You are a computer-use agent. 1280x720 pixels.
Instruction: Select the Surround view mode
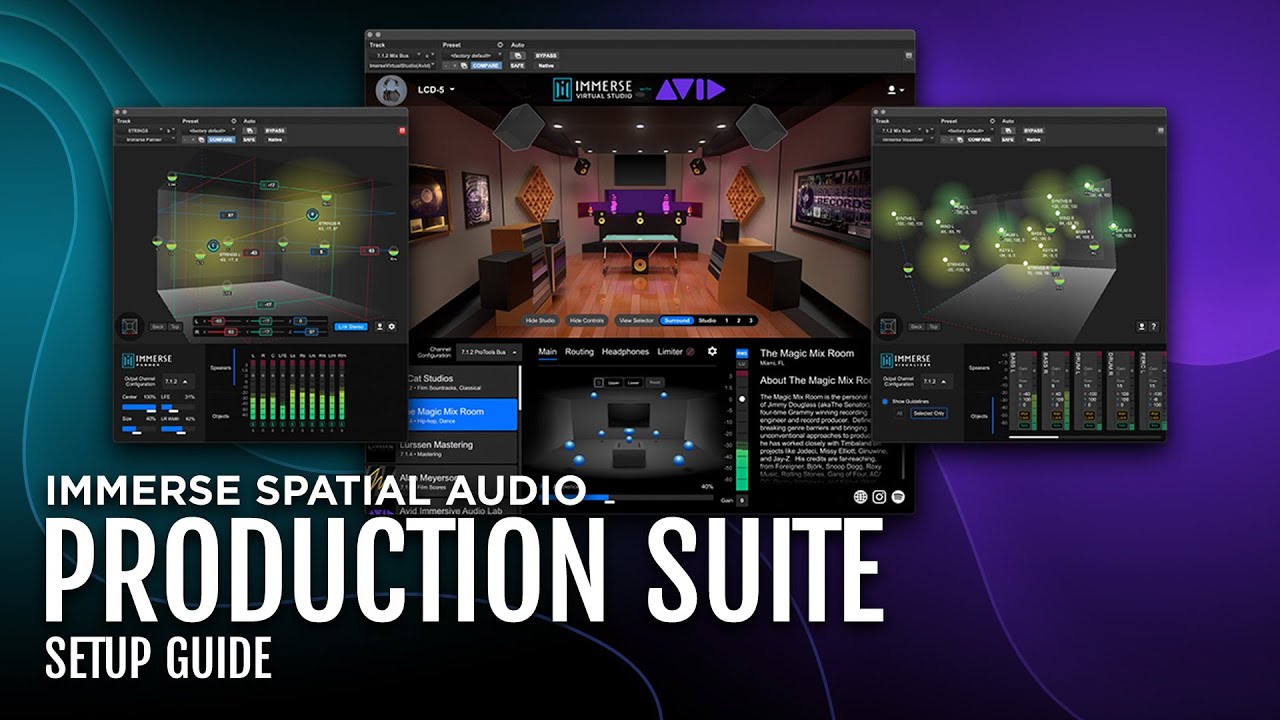[x=677, y=320]
